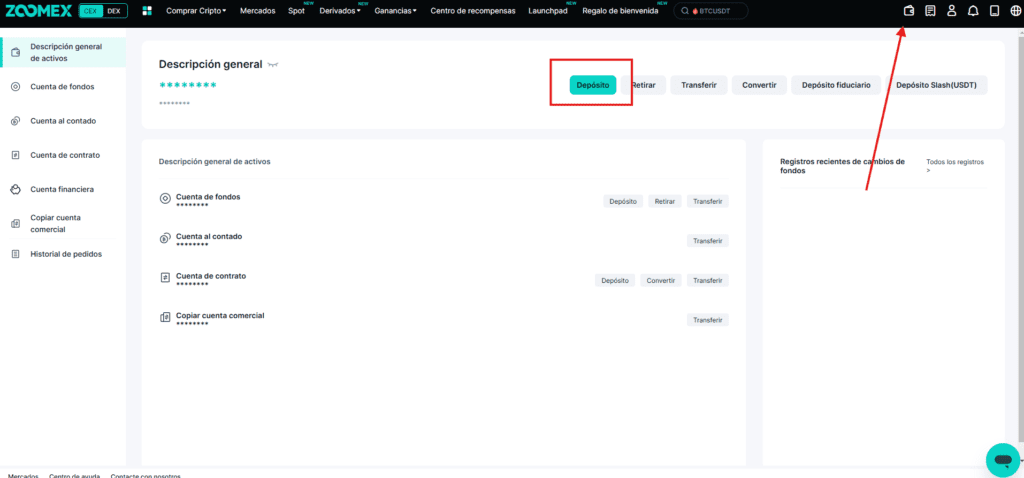Open the apps grid icon beside DEX
1024x478 pixels.
pos(147,11)
